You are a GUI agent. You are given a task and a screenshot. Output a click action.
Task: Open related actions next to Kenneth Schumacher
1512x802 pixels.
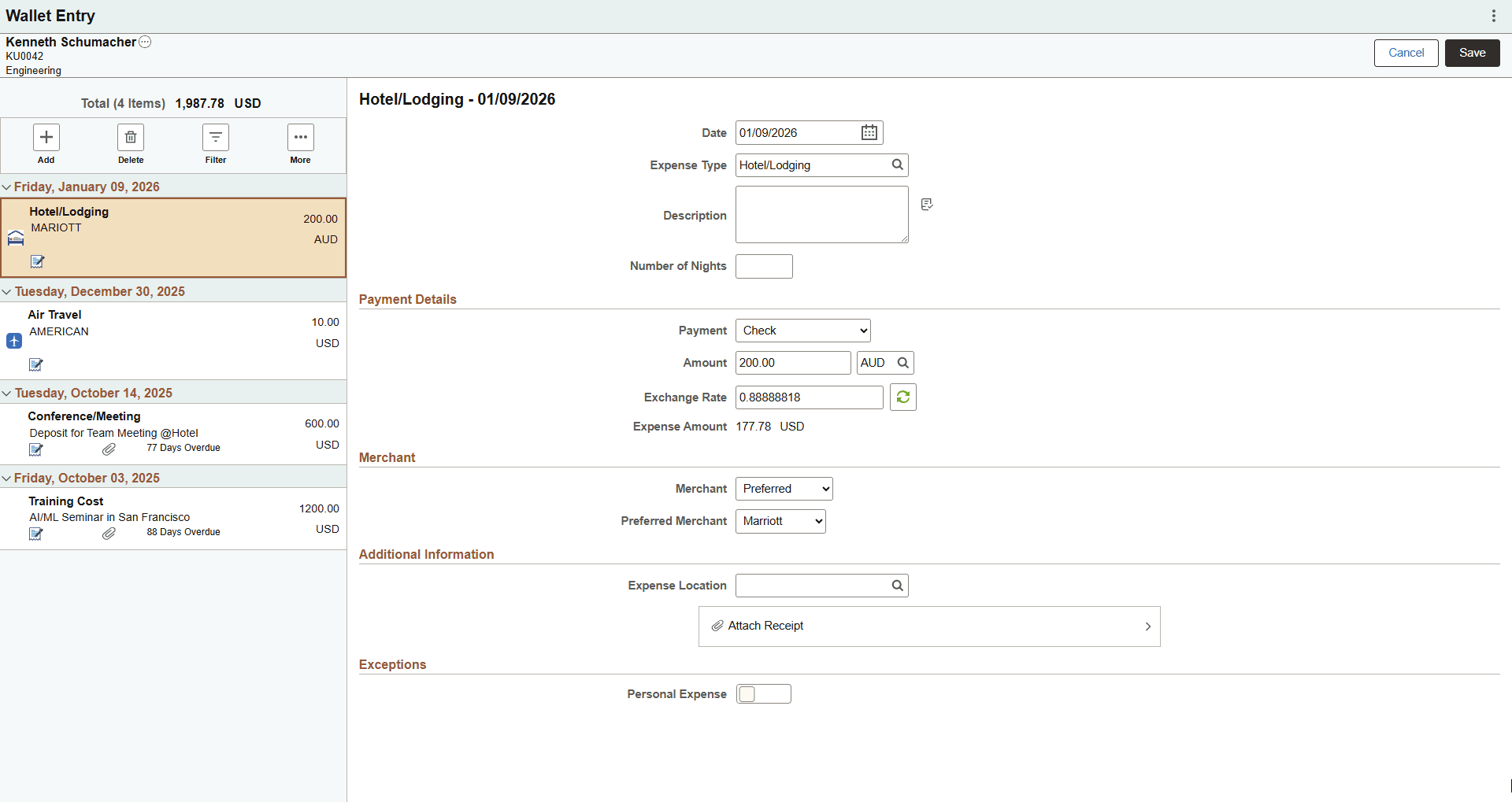pyautogui.click(x=145, y=42)
